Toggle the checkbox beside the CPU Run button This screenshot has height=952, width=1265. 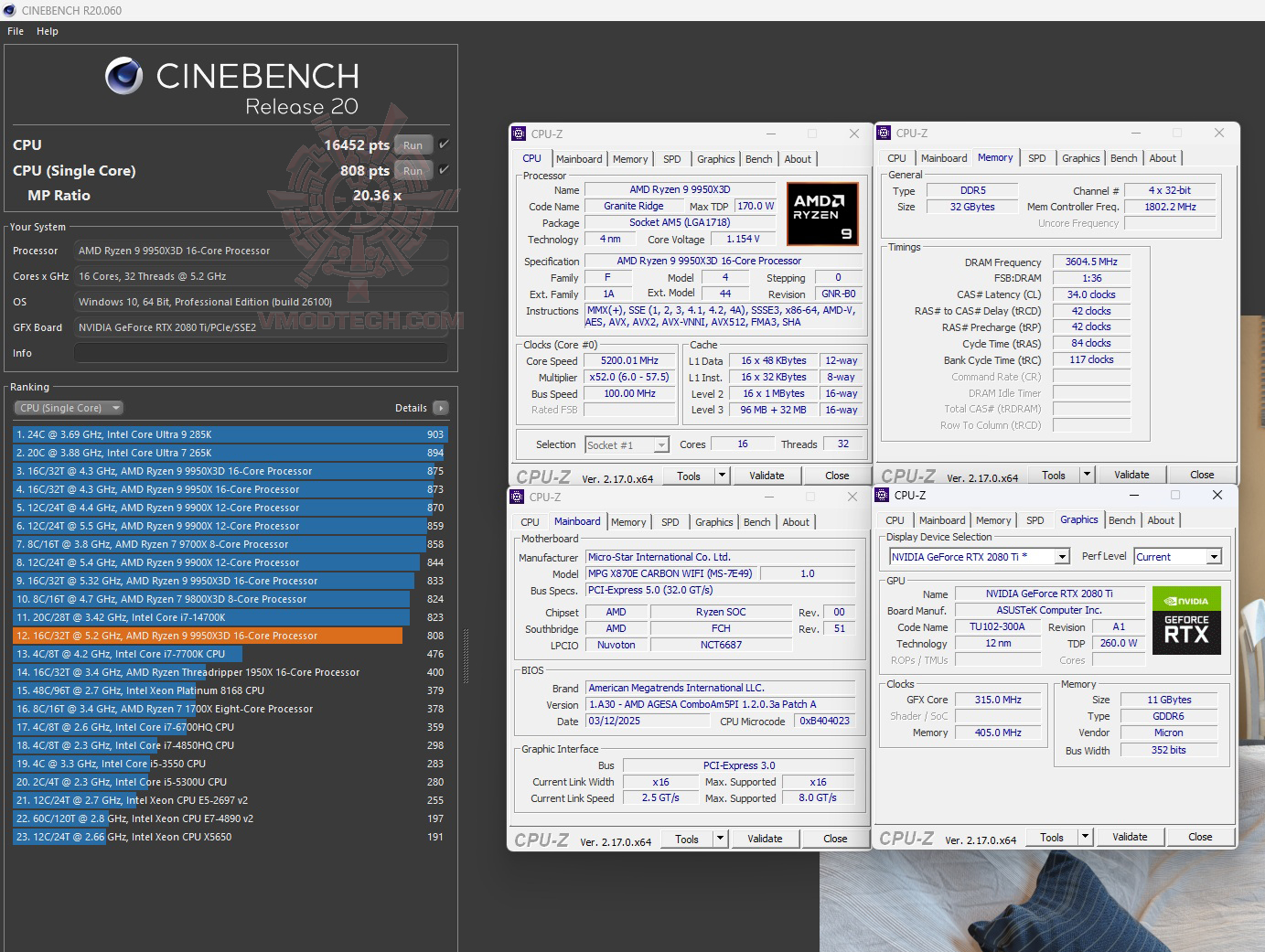444,144
